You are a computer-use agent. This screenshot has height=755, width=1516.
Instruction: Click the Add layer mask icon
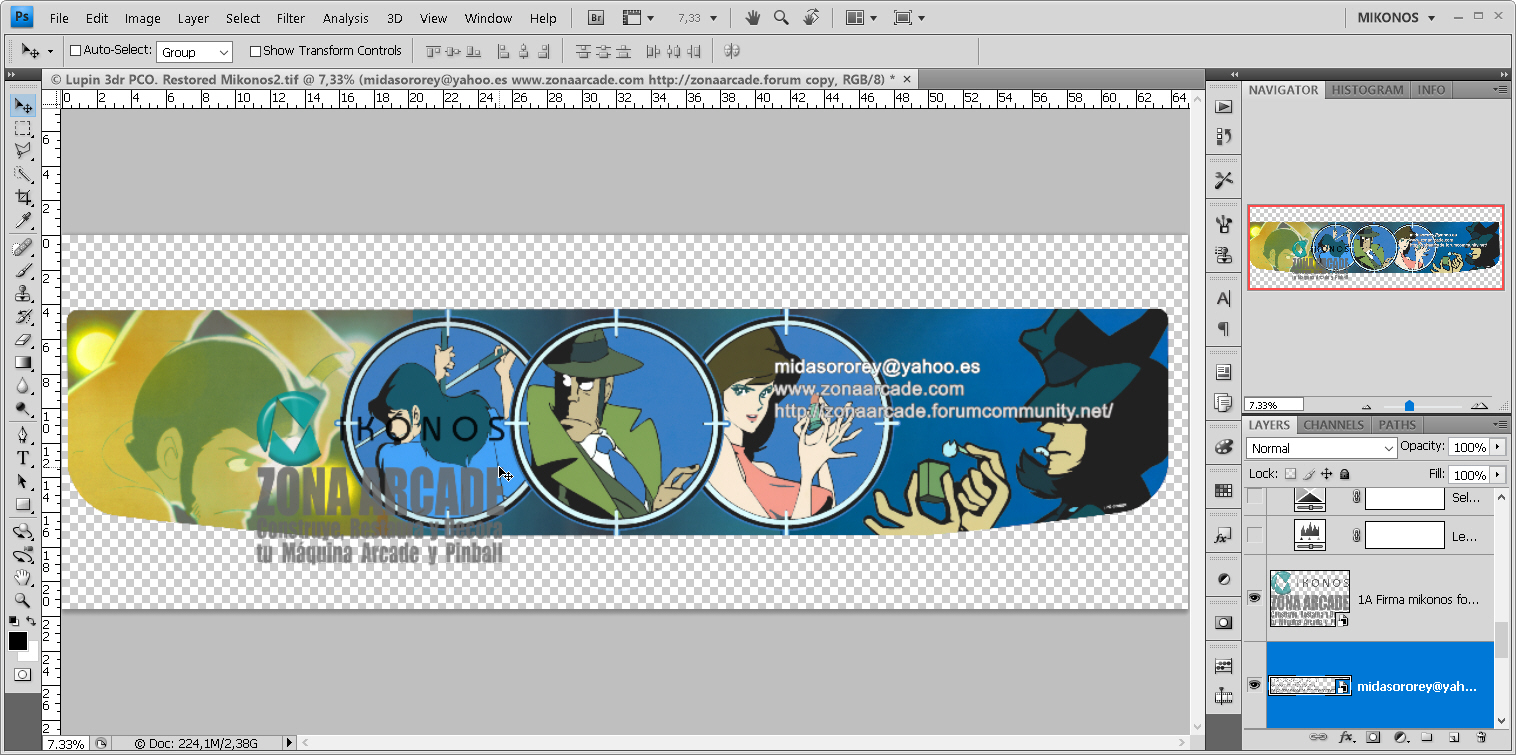(x=1372, y=738)
